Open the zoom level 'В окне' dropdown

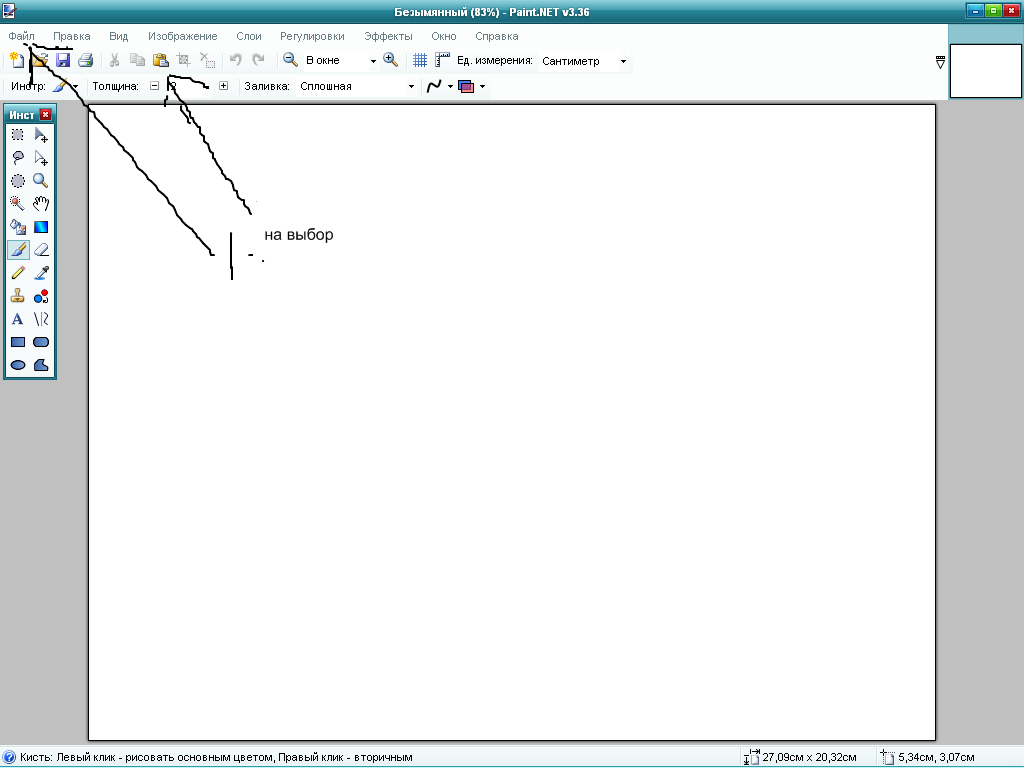pyautogui.click(x=373, y=61)
